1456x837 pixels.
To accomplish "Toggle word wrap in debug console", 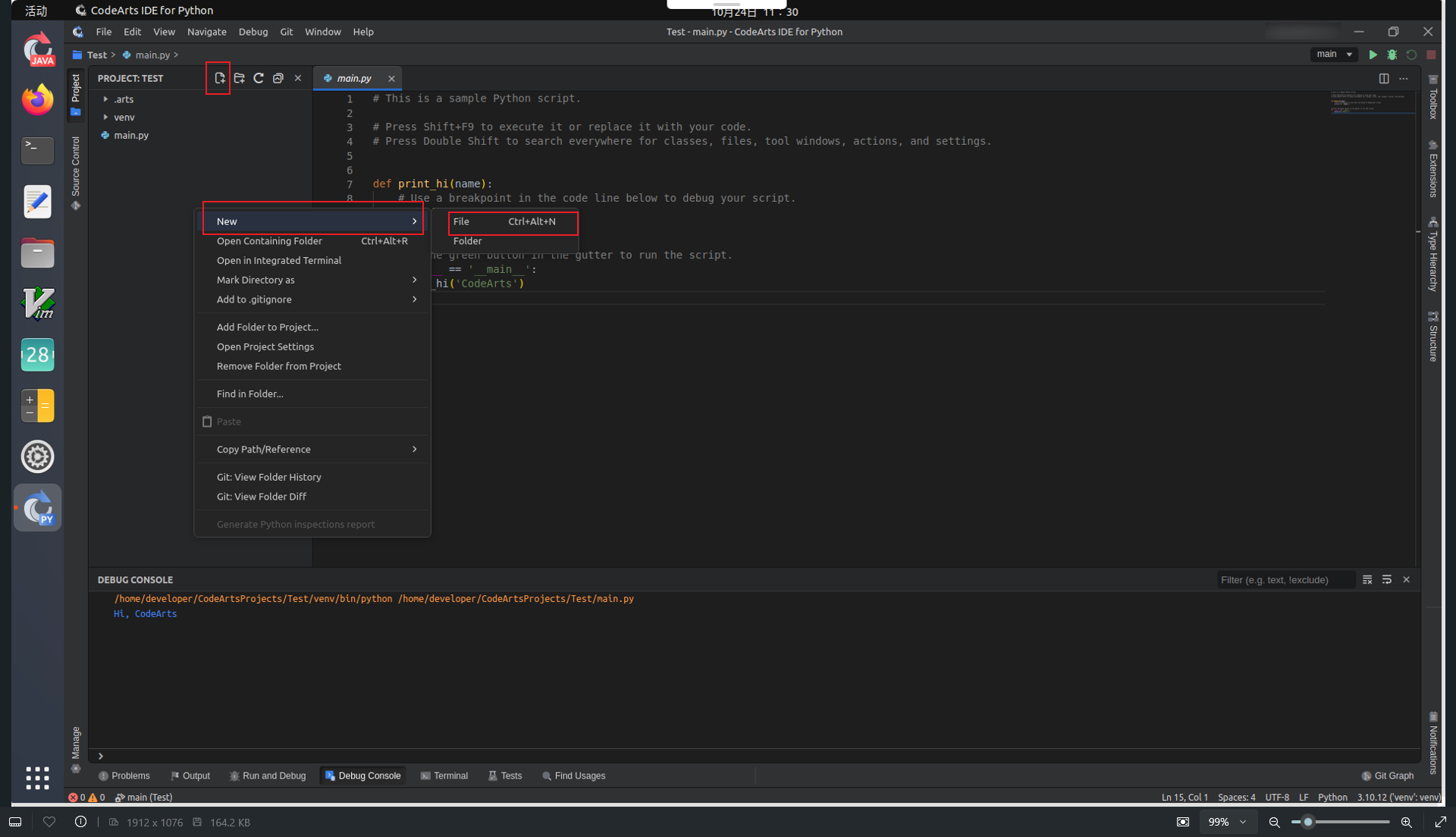I will click(1387, 579).
